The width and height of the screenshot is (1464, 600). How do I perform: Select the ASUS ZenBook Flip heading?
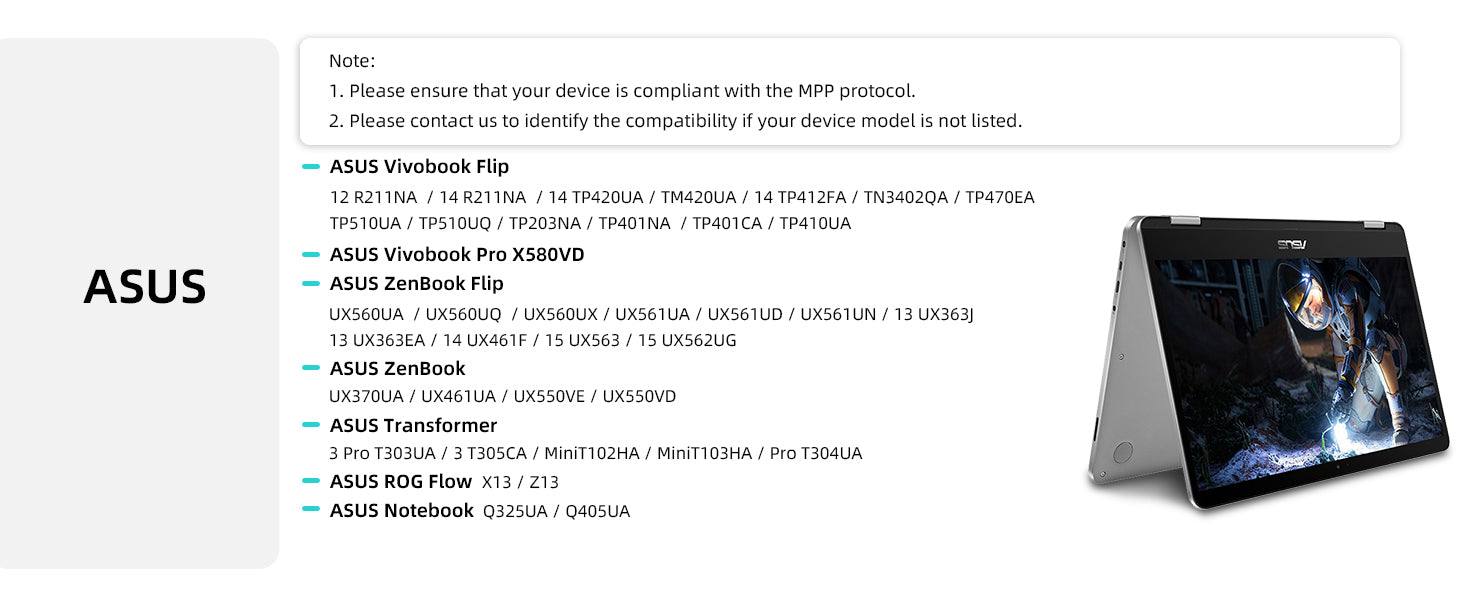tap(416, 284)
